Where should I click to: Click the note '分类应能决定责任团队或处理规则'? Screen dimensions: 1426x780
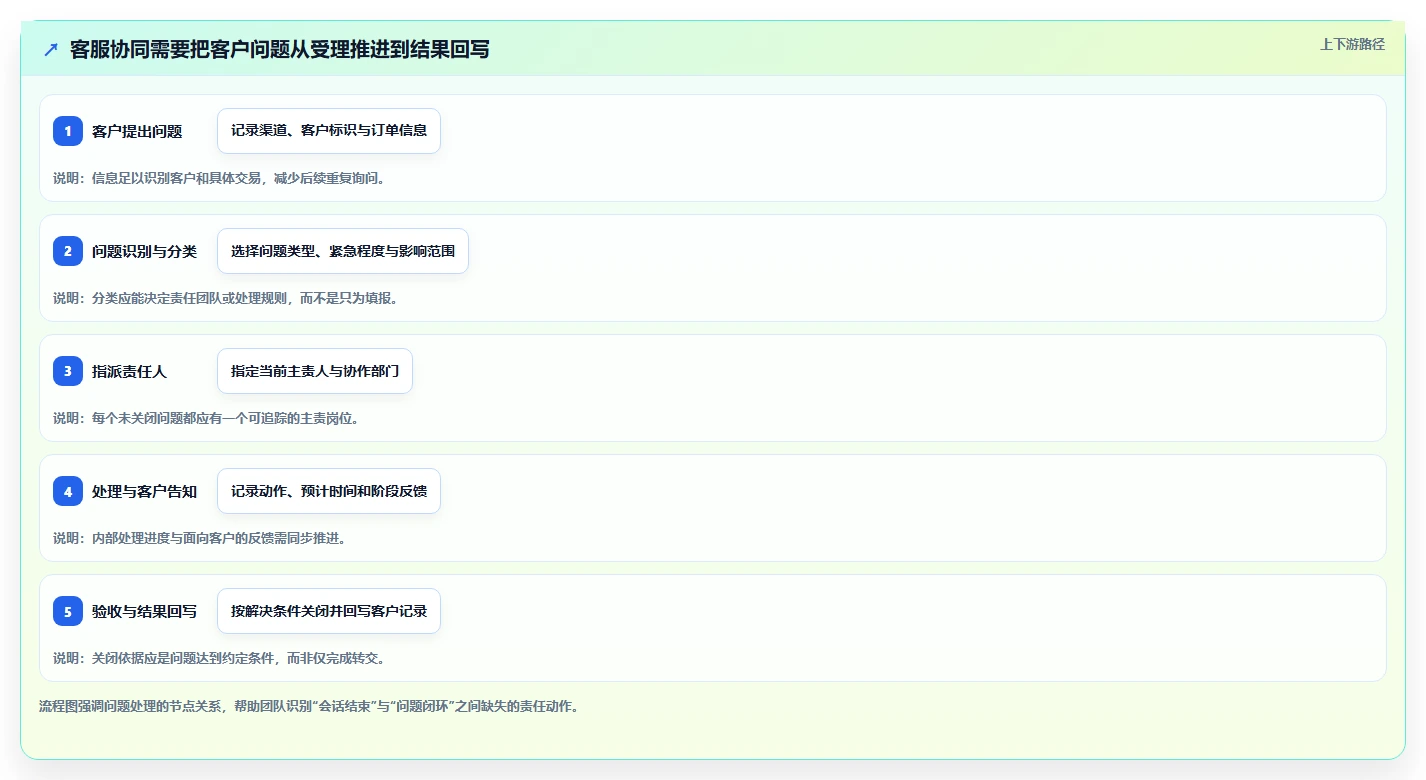pyautogui.click(x=189, y=298)
